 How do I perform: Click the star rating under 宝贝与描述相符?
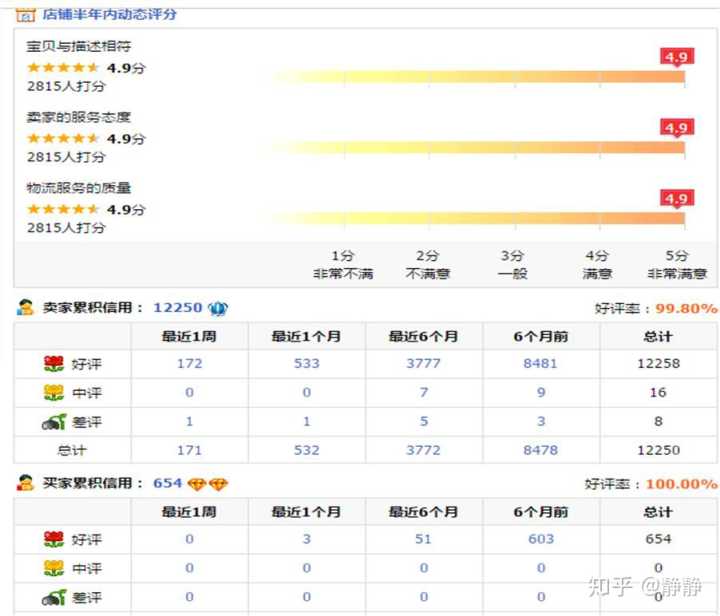pyautogui.click(x=63, y=68)
